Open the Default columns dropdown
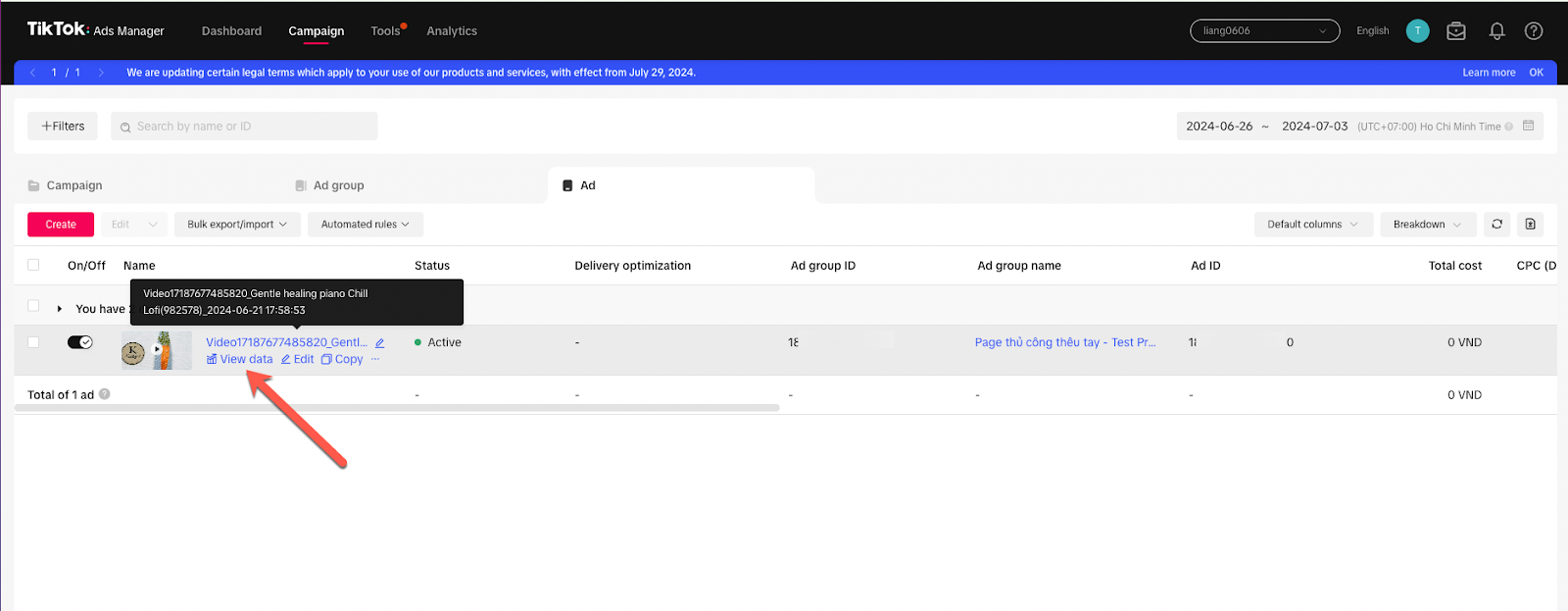Viewport: 1568px width, 611px height. (x=1312, y=225)
